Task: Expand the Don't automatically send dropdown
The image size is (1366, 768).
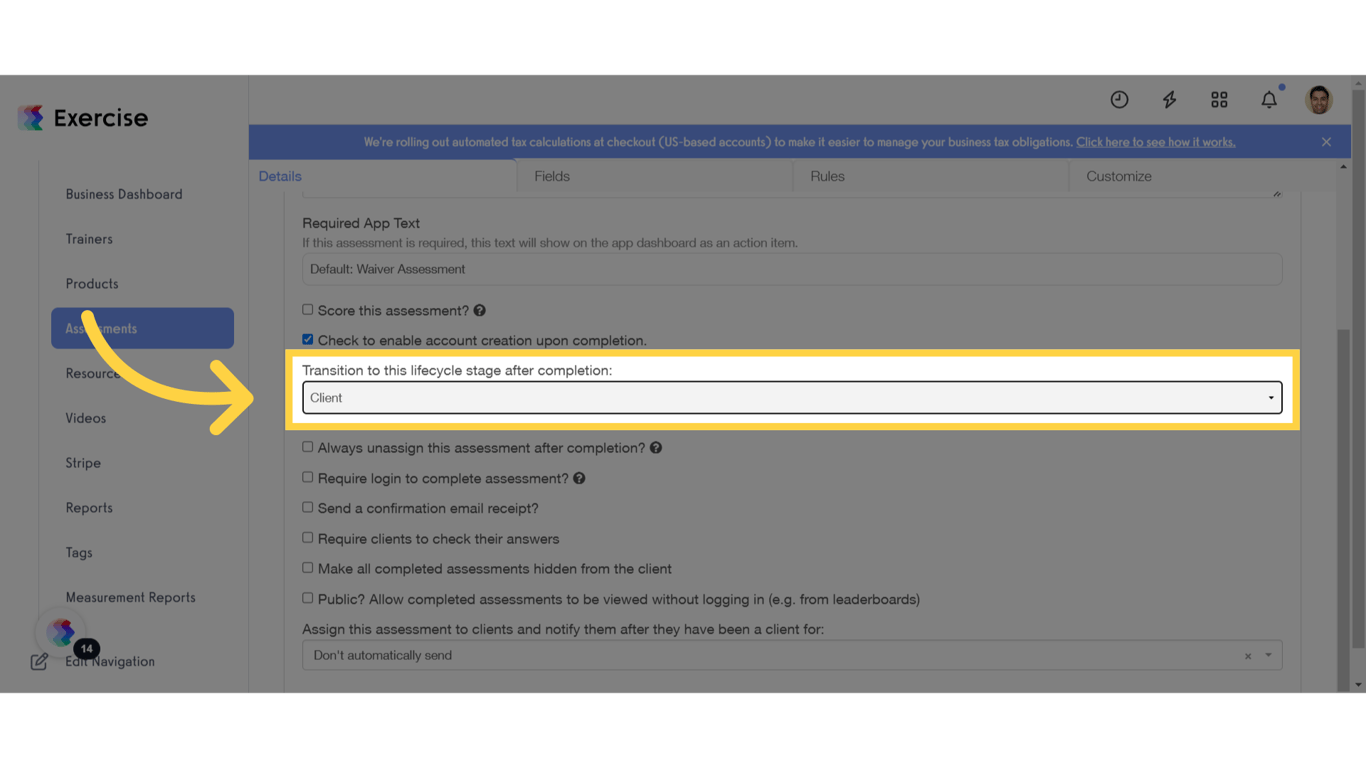Action: pos(1269,656)
